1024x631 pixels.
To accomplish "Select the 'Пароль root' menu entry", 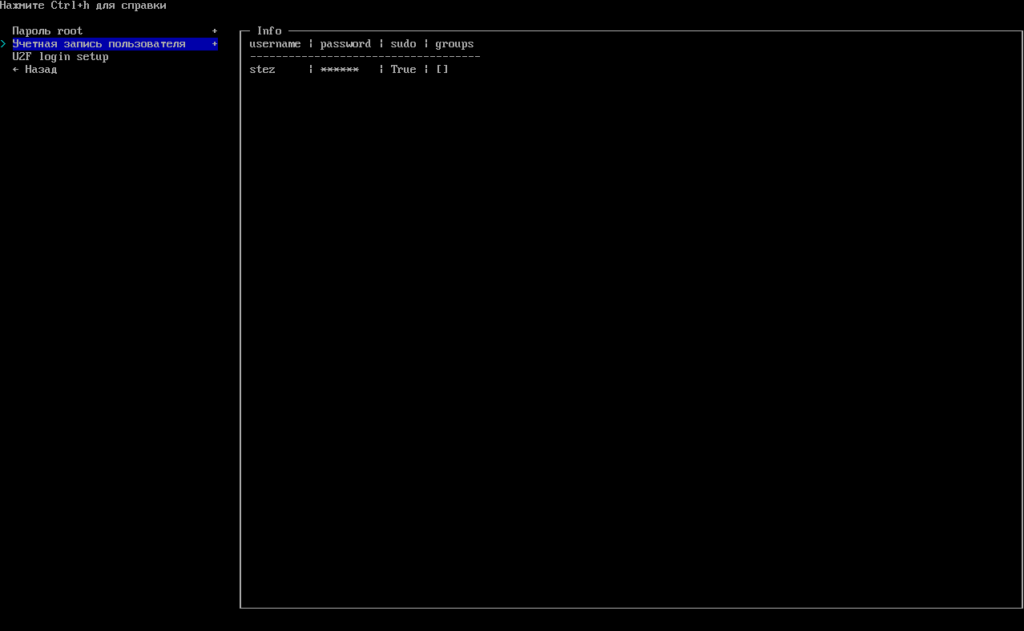I will [x=47, y=31].
